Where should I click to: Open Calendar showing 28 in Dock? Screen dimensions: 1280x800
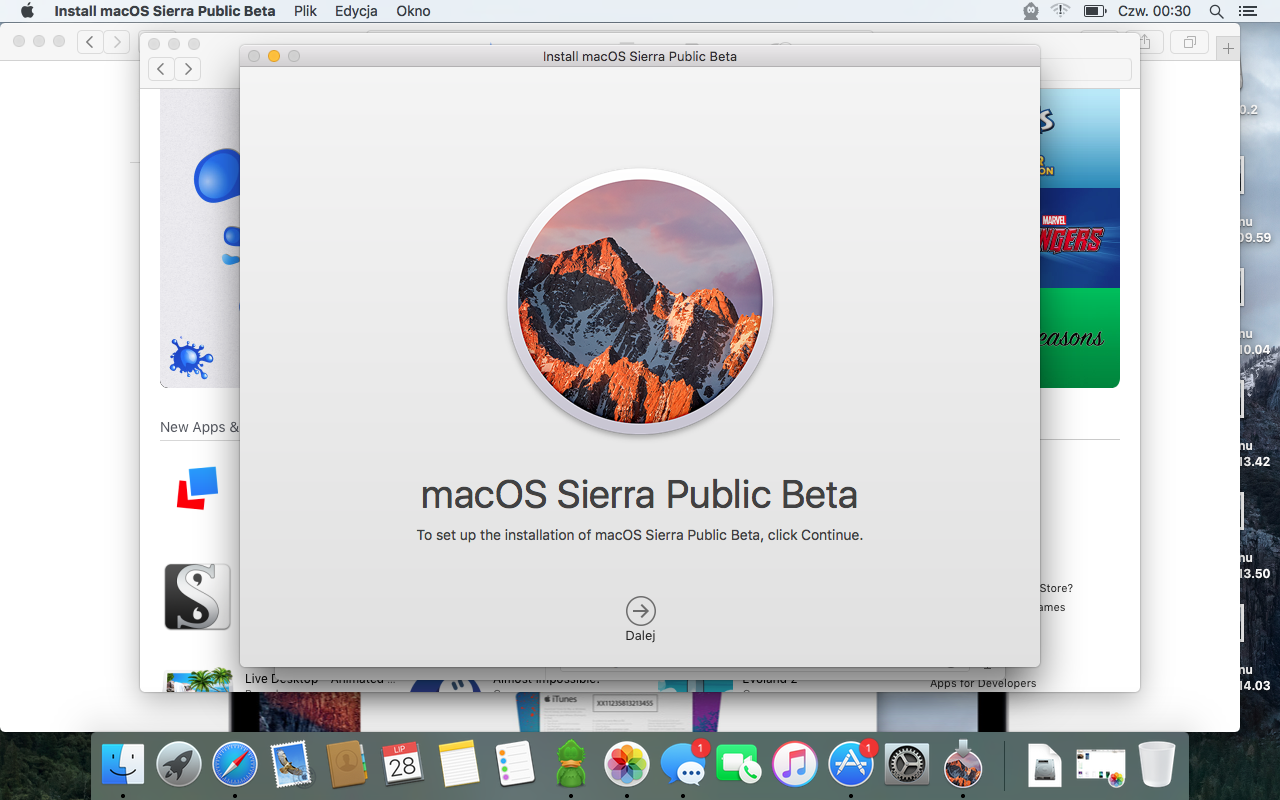[403, 766]
